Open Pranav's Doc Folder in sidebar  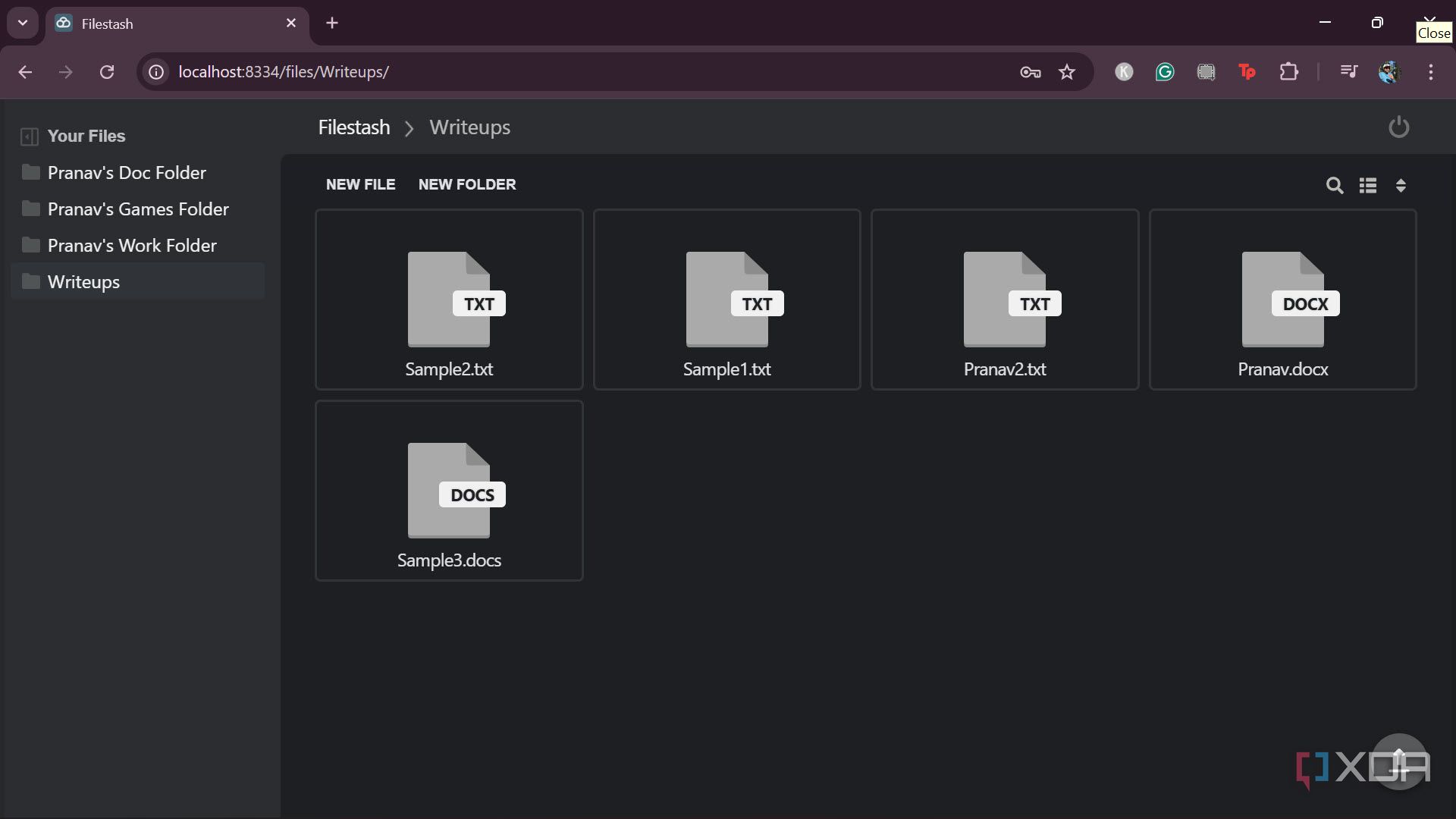(x=138, y=173)
